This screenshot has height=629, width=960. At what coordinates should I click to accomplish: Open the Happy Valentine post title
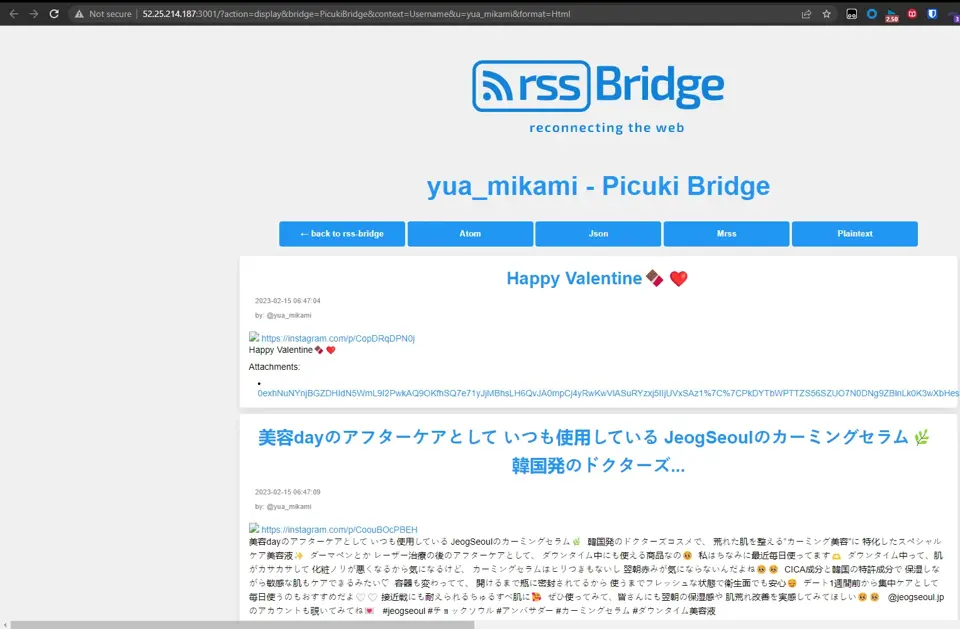click(598, 279)
